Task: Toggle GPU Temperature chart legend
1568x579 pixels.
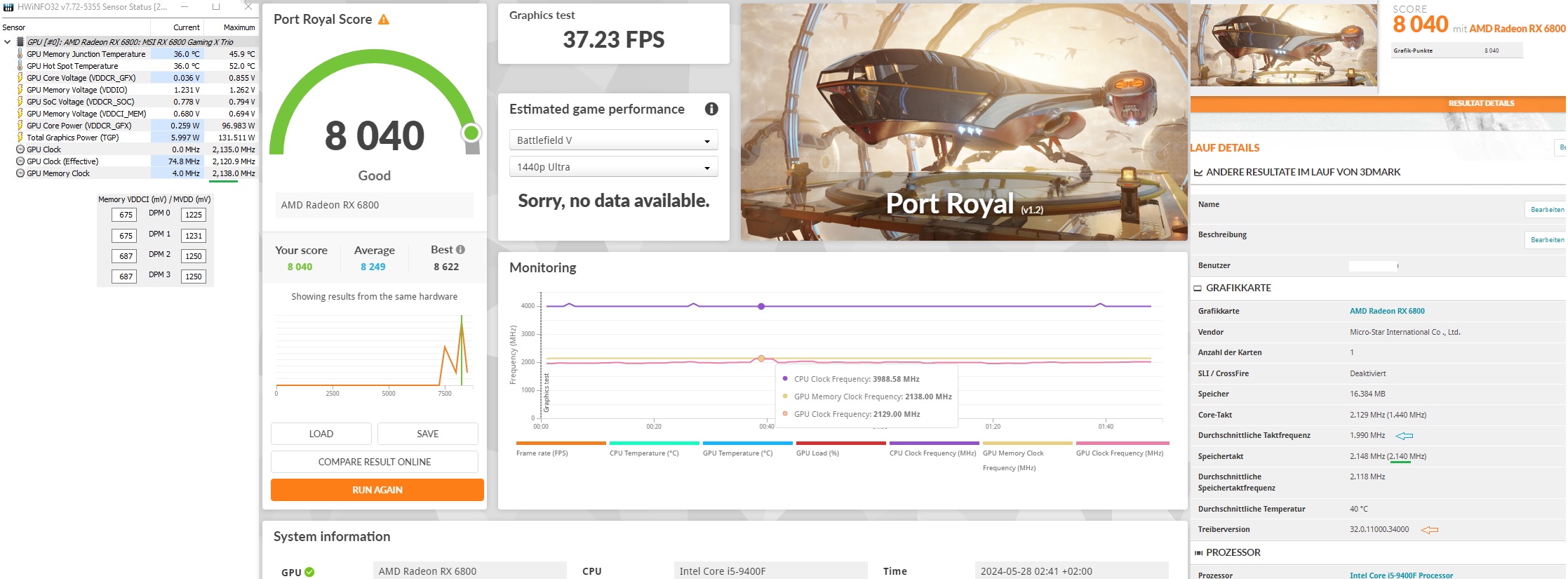Action: (747, 449)
